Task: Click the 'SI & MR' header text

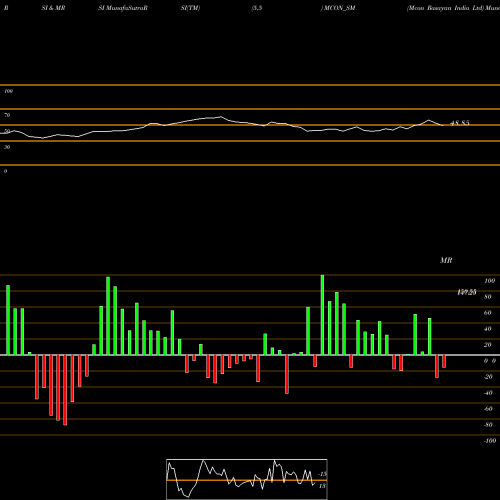Action: click(x=53, y=8)
